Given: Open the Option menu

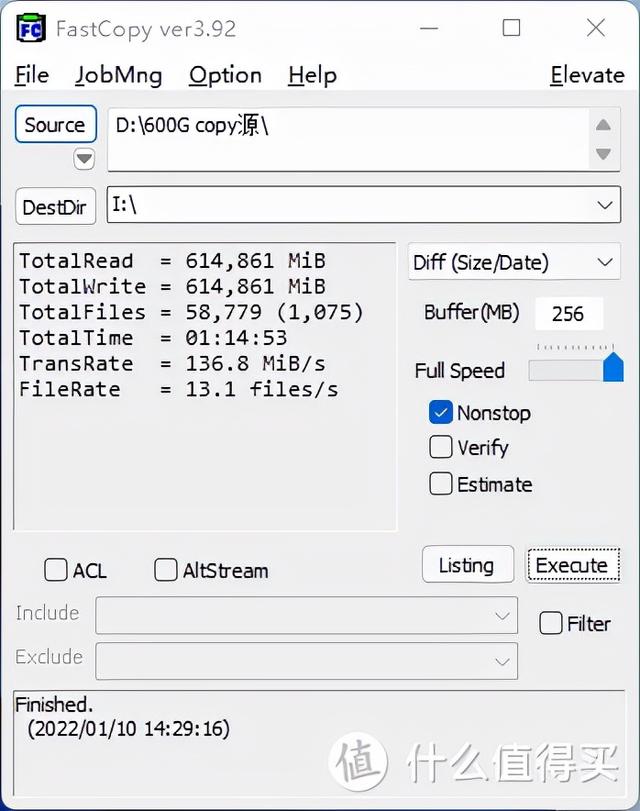Looking at the screenshot, I should tap(225, 76).
